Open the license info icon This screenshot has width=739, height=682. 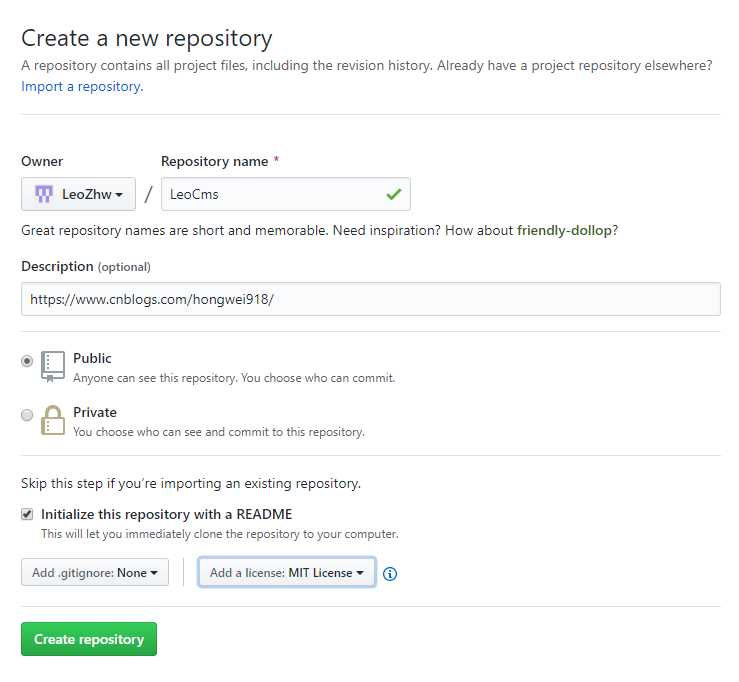390,574
